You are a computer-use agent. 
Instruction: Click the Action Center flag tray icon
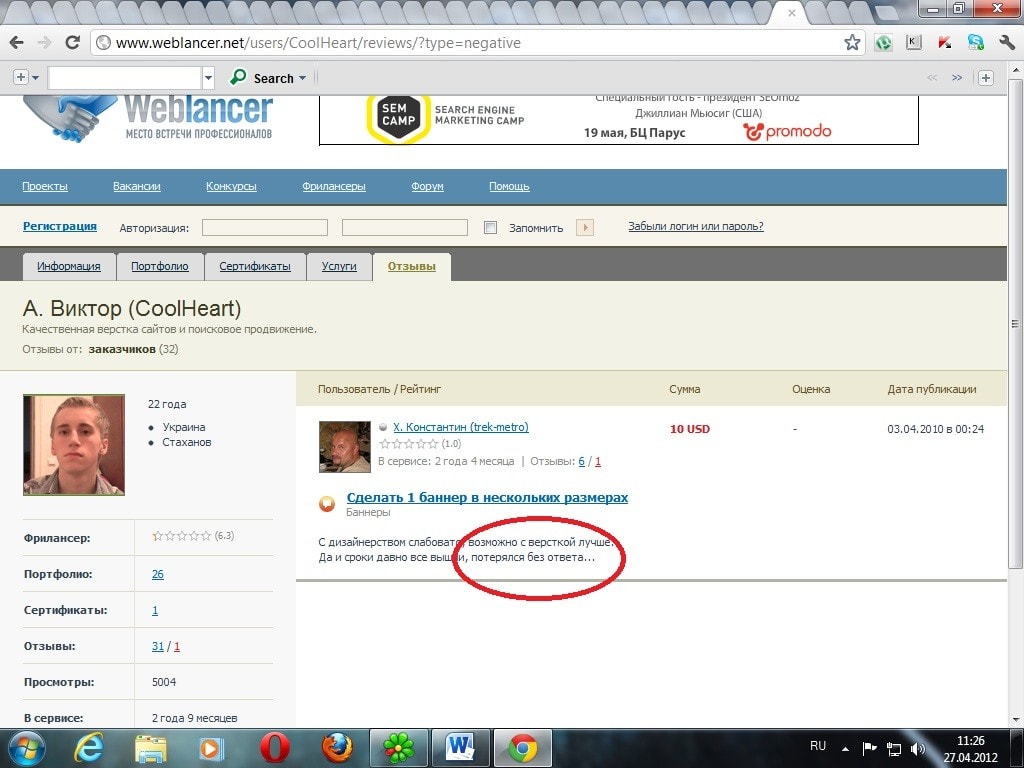pos(869,748)
